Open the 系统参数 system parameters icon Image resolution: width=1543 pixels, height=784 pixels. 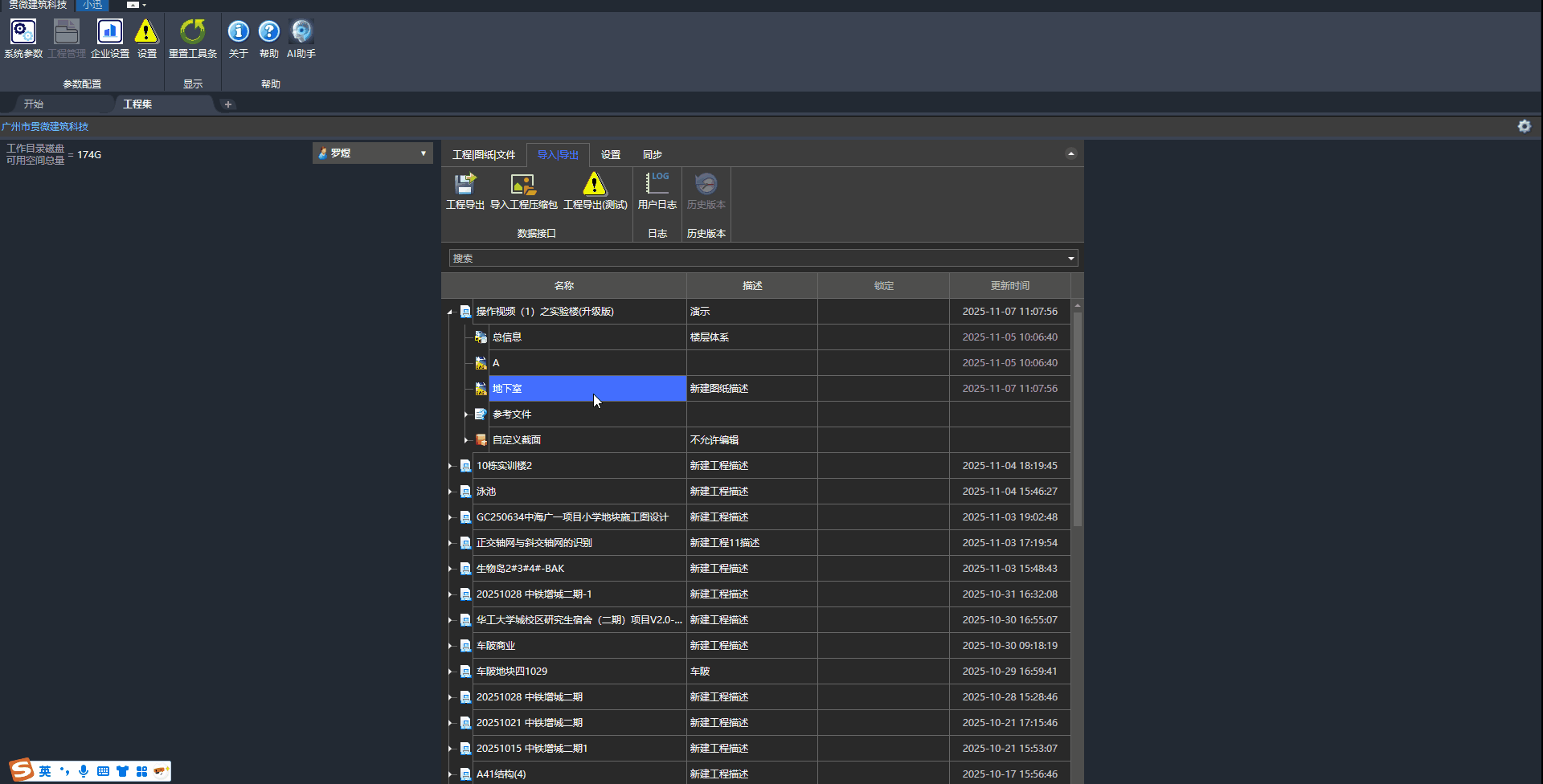(x=23, y=33)
